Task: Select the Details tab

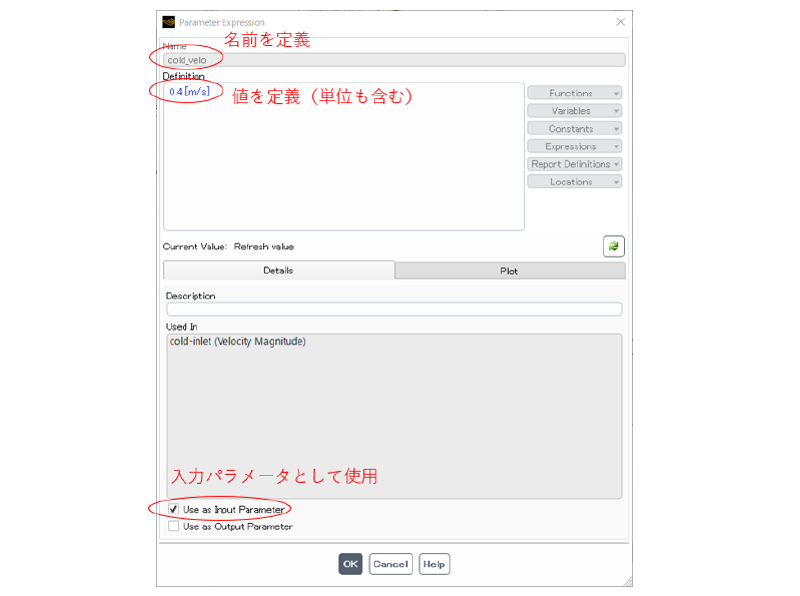Action: [281, 270]
